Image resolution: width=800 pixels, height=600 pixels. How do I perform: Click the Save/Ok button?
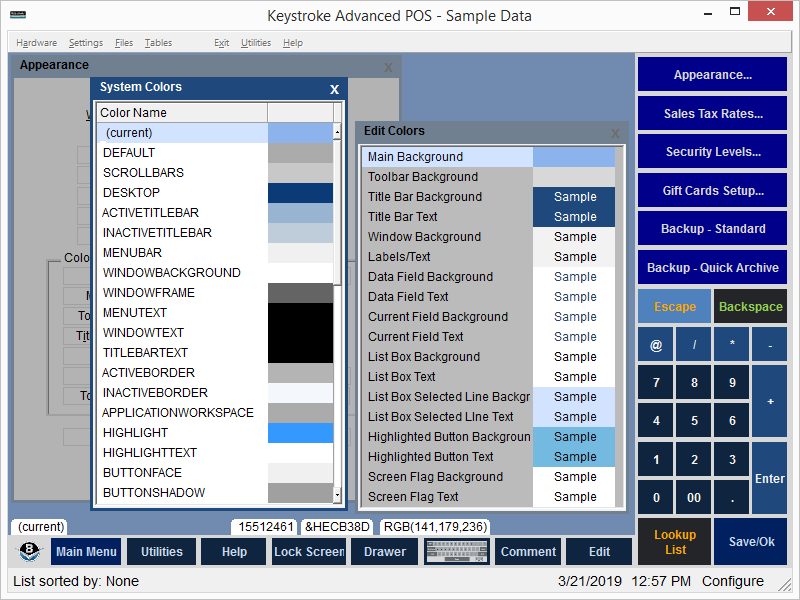pos(750,542)
